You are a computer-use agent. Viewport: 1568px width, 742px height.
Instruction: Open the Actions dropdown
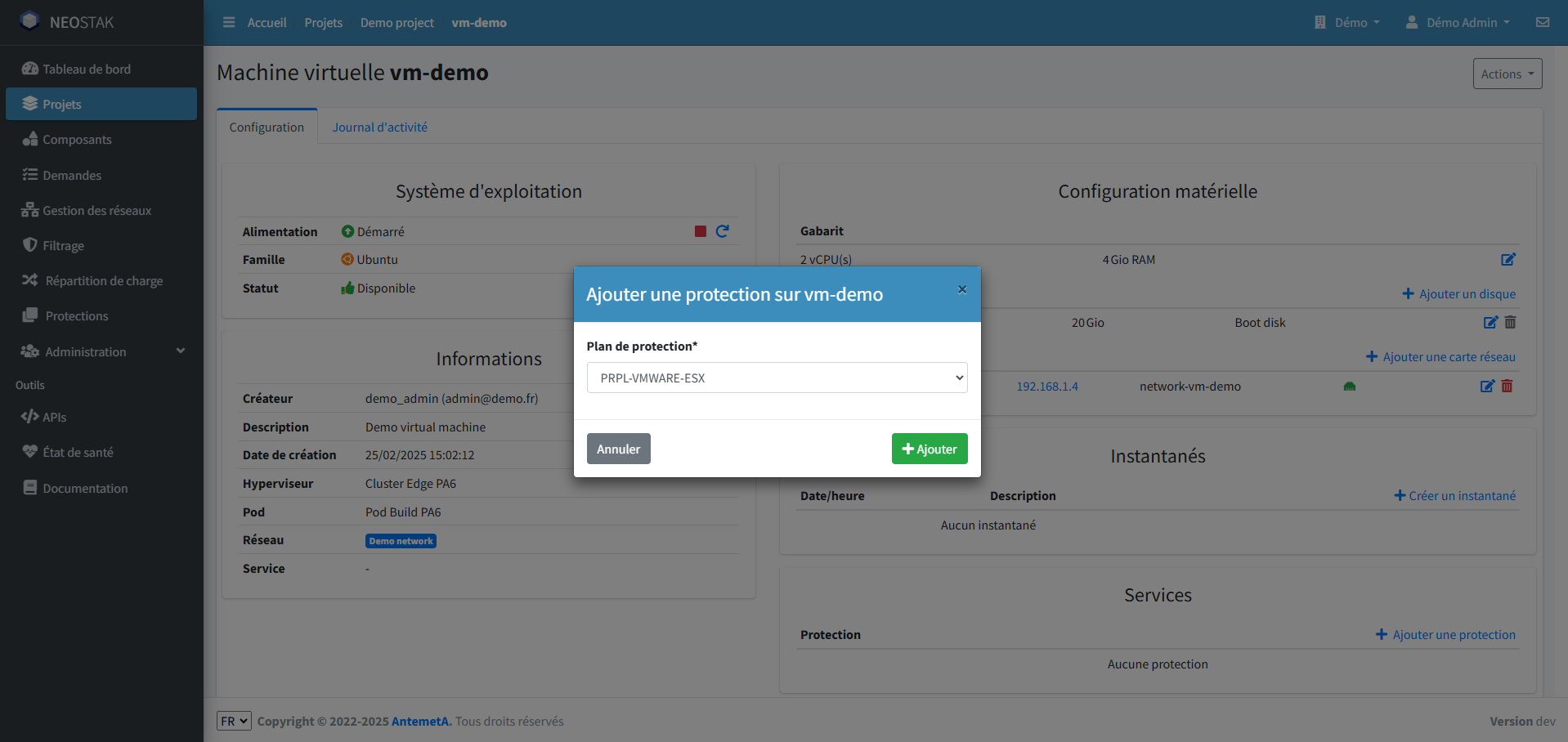pos(1507,74)
